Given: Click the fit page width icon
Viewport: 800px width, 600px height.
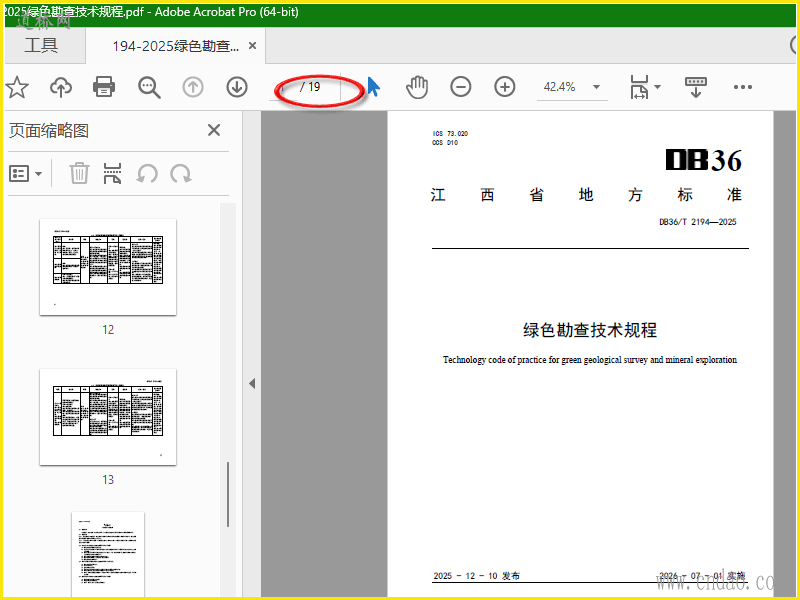Looking at the screenshot, I should click(x=639, y=87).
